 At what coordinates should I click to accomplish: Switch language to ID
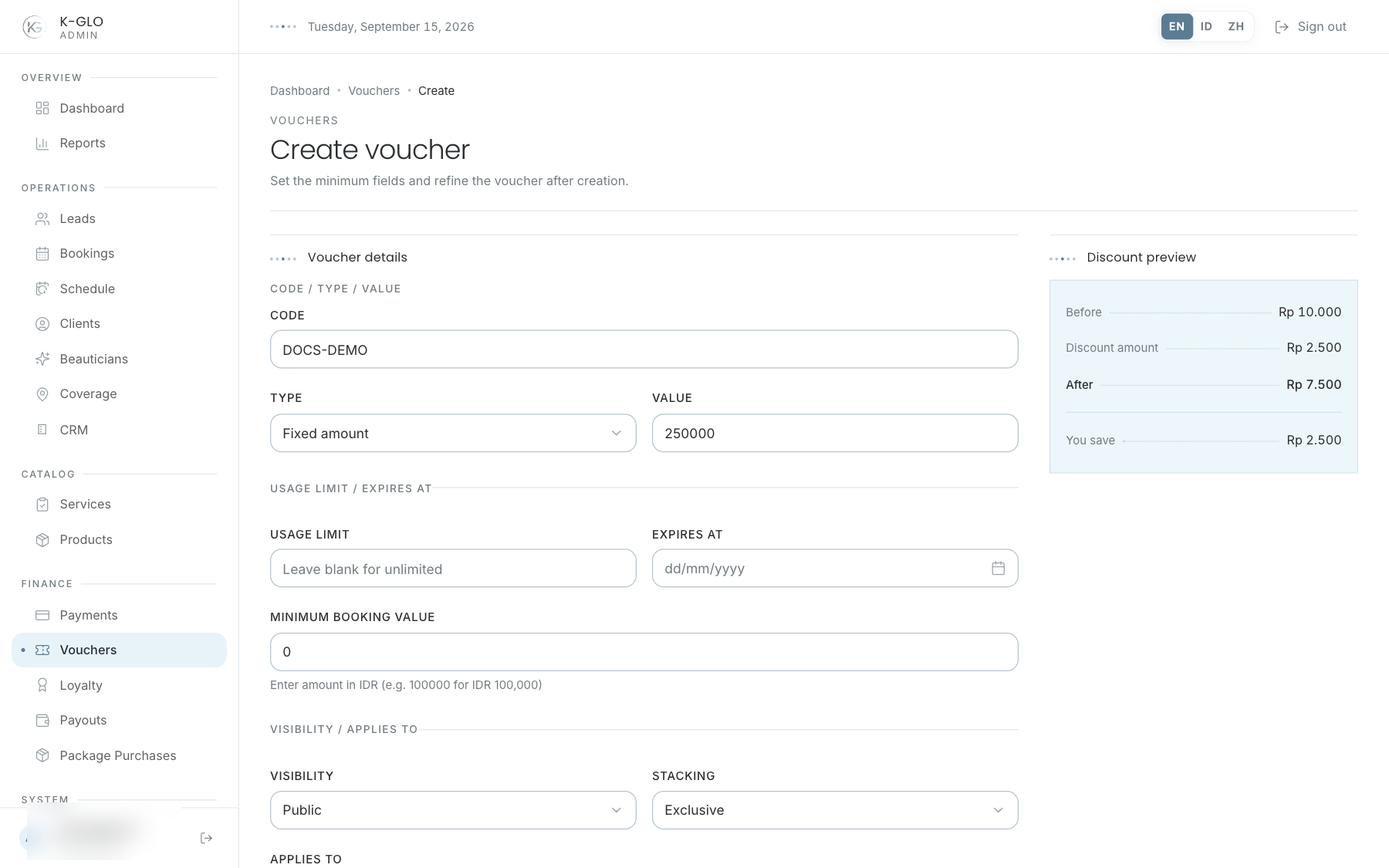[1206, 26]
